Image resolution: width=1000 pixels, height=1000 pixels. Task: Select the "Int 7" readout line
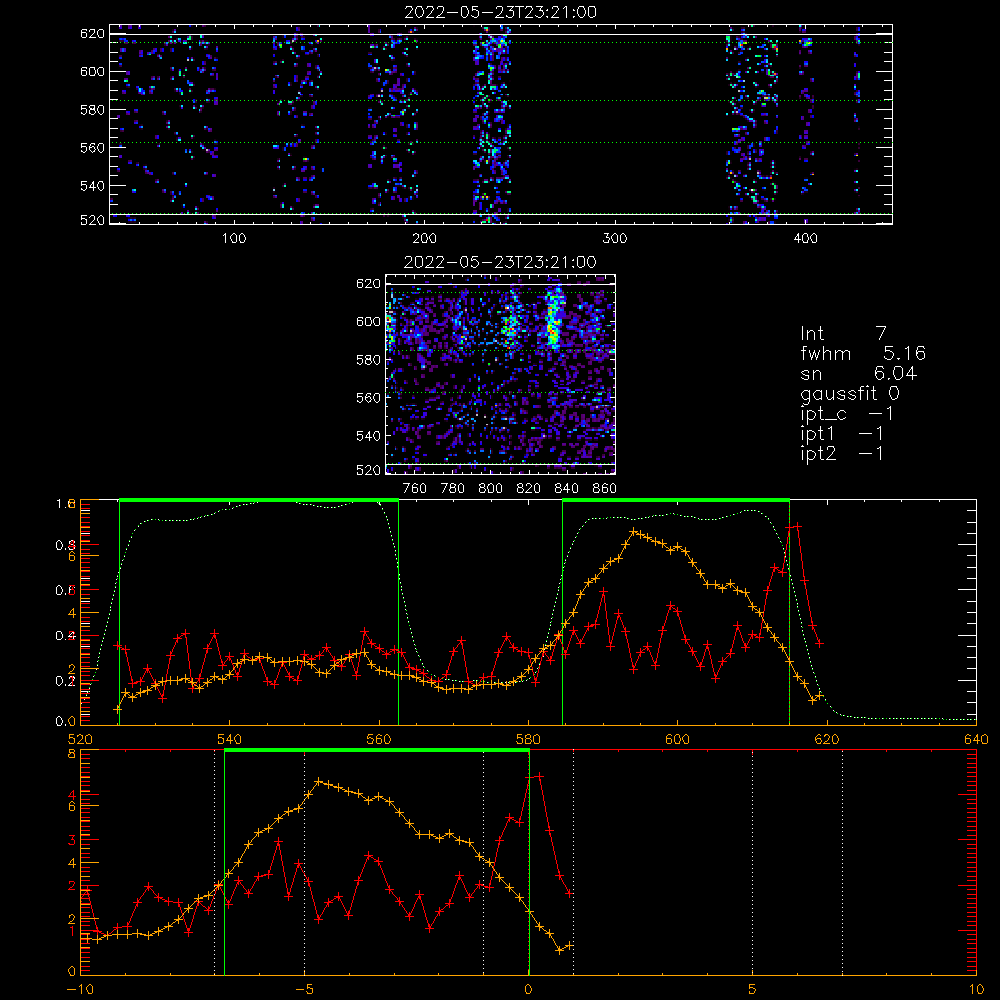(x=843, y=334)
